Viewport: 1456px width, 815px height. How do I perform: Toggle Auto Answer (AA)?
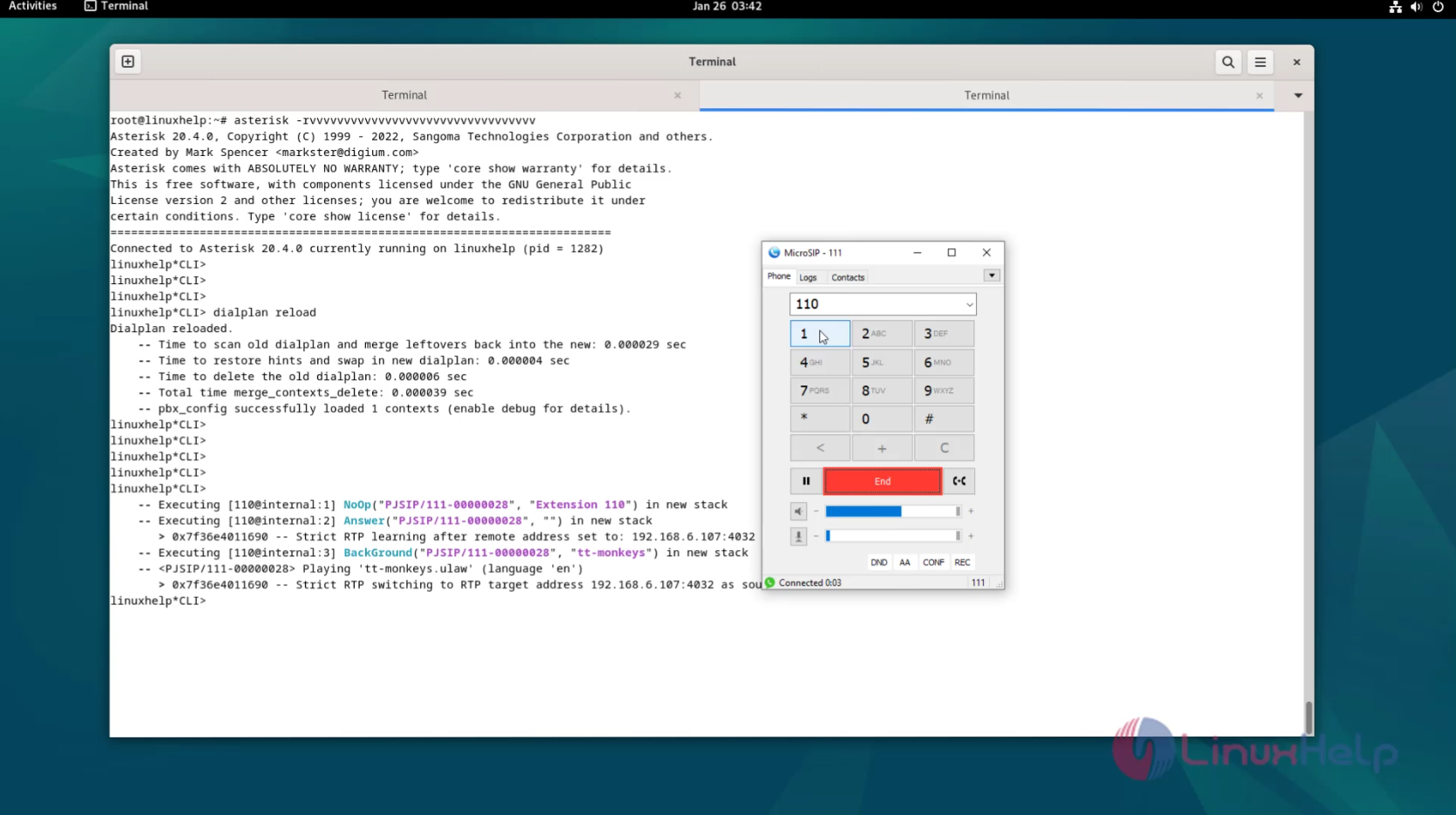coord(904,562)
